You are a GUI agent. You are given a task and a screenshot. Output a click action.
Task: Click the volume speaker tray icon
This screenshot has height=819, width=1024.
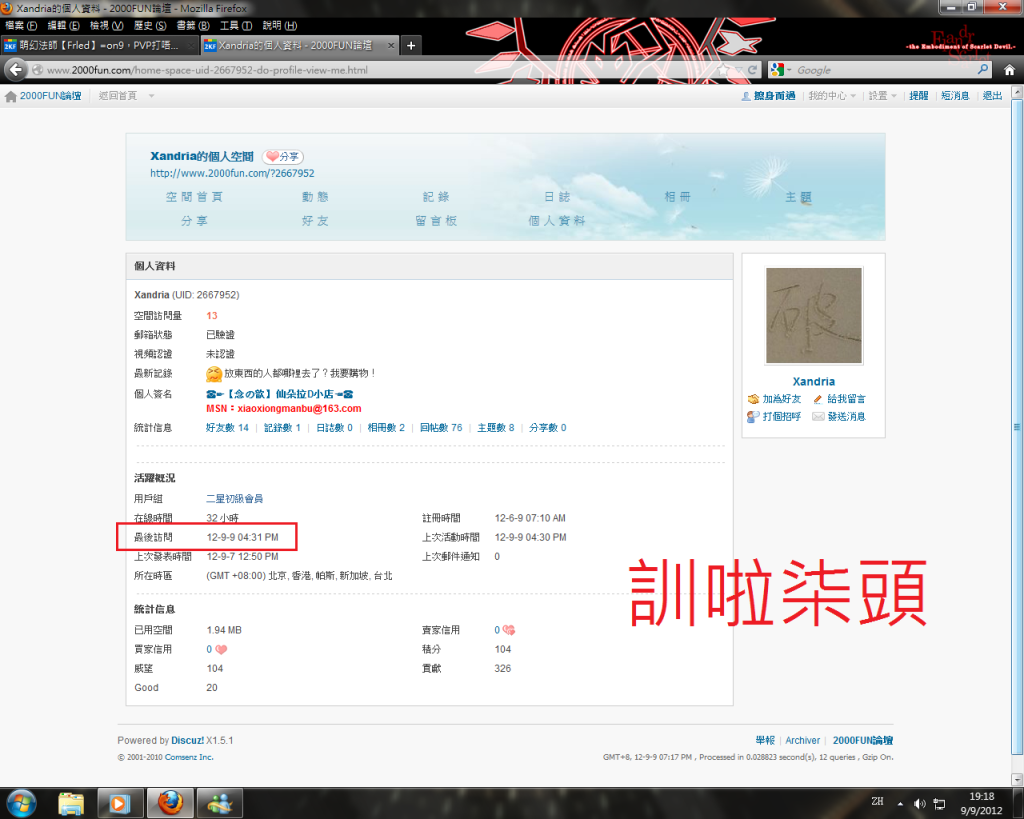(x=918, y=803)
